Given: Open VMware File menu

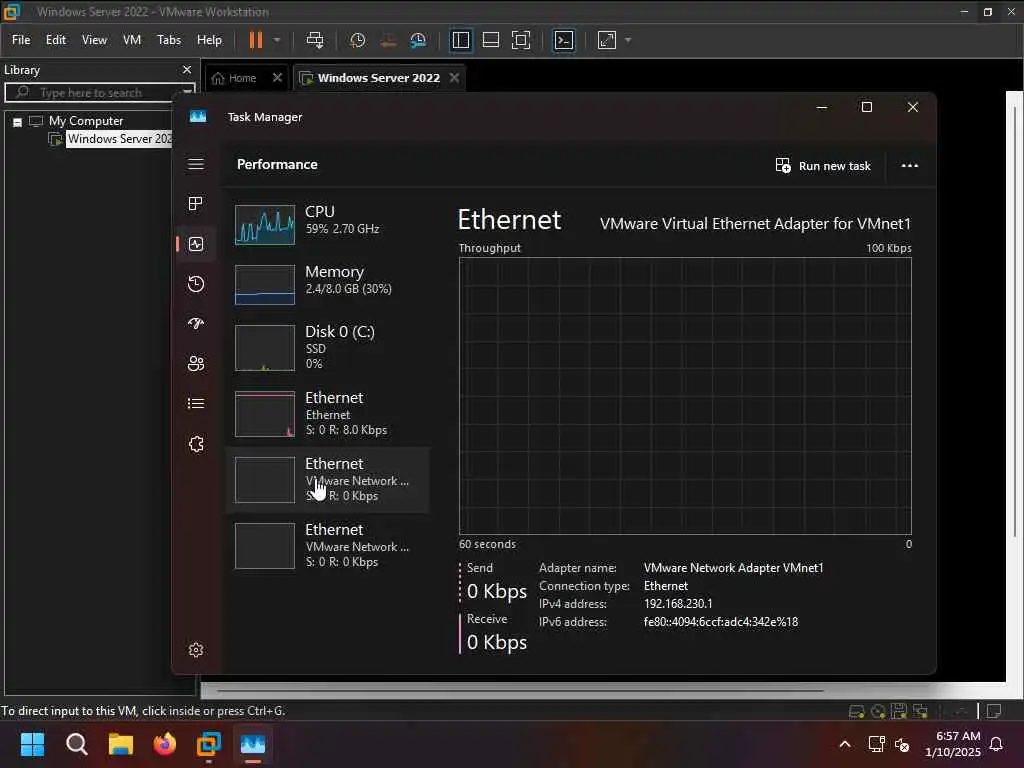Looking at the screenshot, I should [21, 40].
